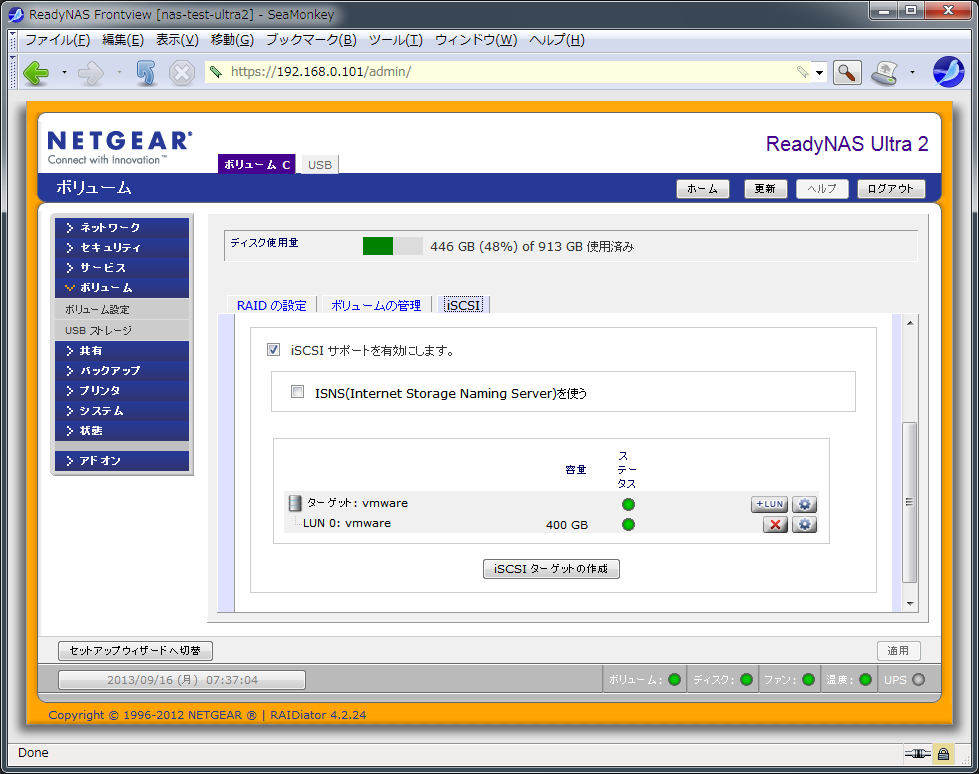
Task: Click the Print icon in toolbar
Action: [885, 72]
